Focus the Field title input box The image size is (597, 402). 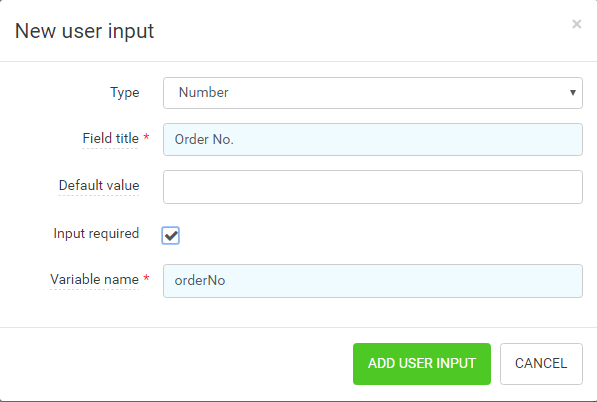click(x=373, y=139)
